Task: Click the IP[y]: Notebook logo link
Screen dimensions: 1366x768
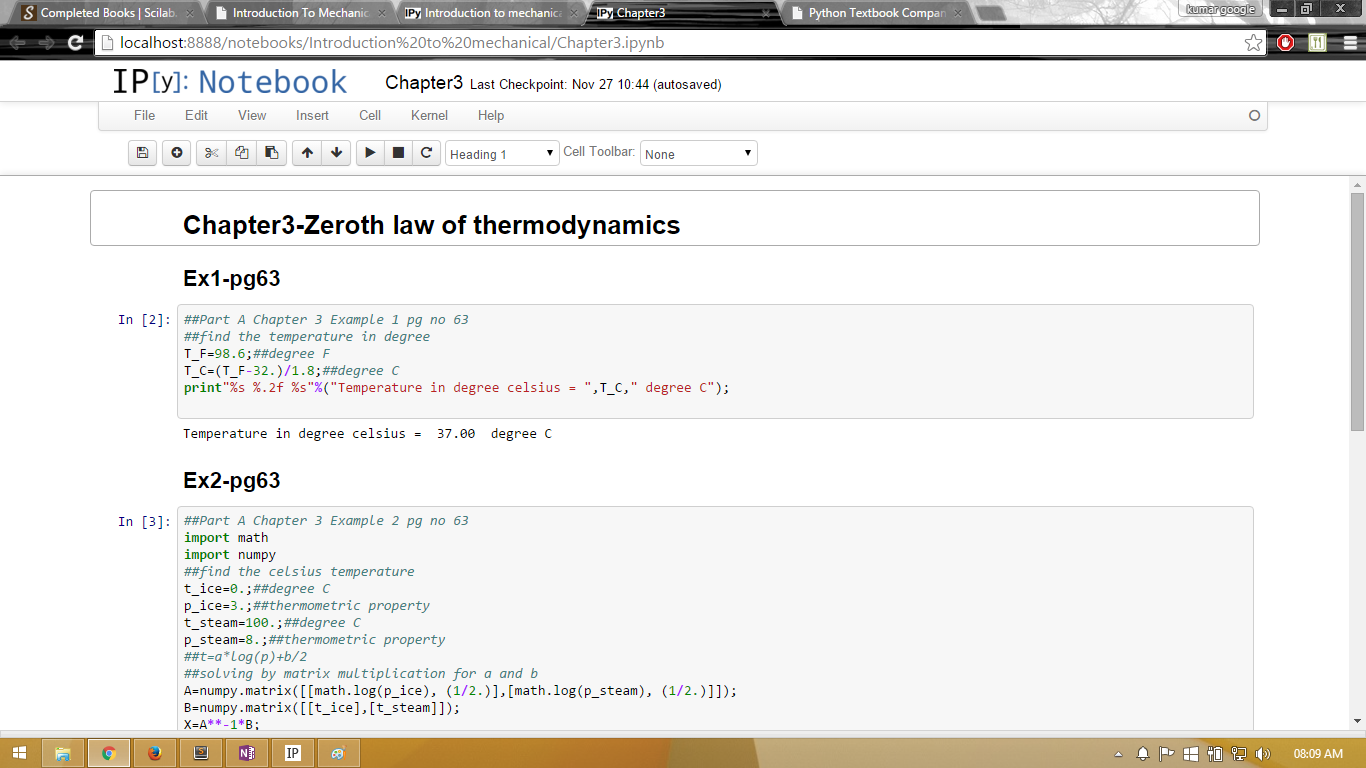Action: pyautogui.click(x=230, y=82)
